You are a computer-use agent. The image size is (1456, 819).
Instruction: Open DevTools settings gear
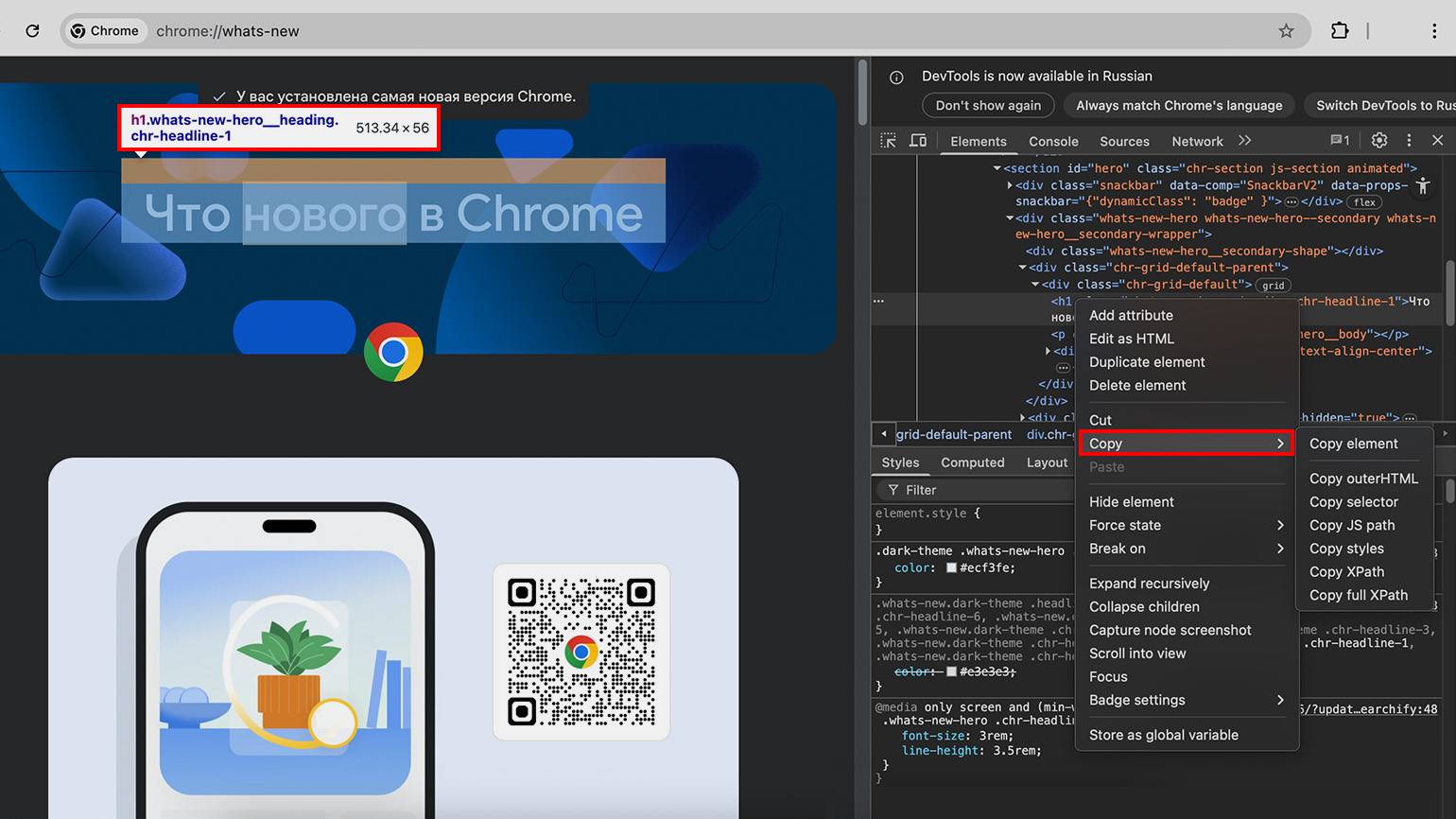pos(1379,140)
